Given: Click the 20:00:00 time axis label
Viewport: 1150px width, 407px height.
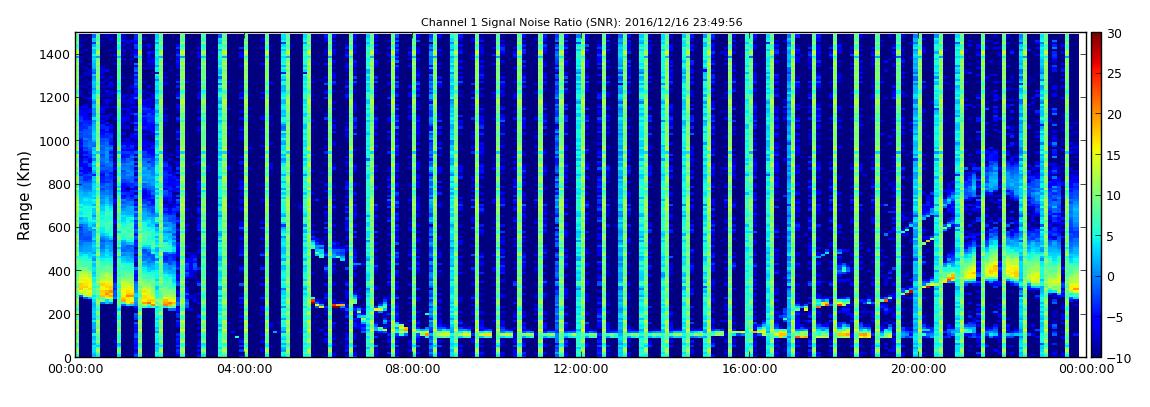Looking at the screenshot, I should tap(916, 370).
